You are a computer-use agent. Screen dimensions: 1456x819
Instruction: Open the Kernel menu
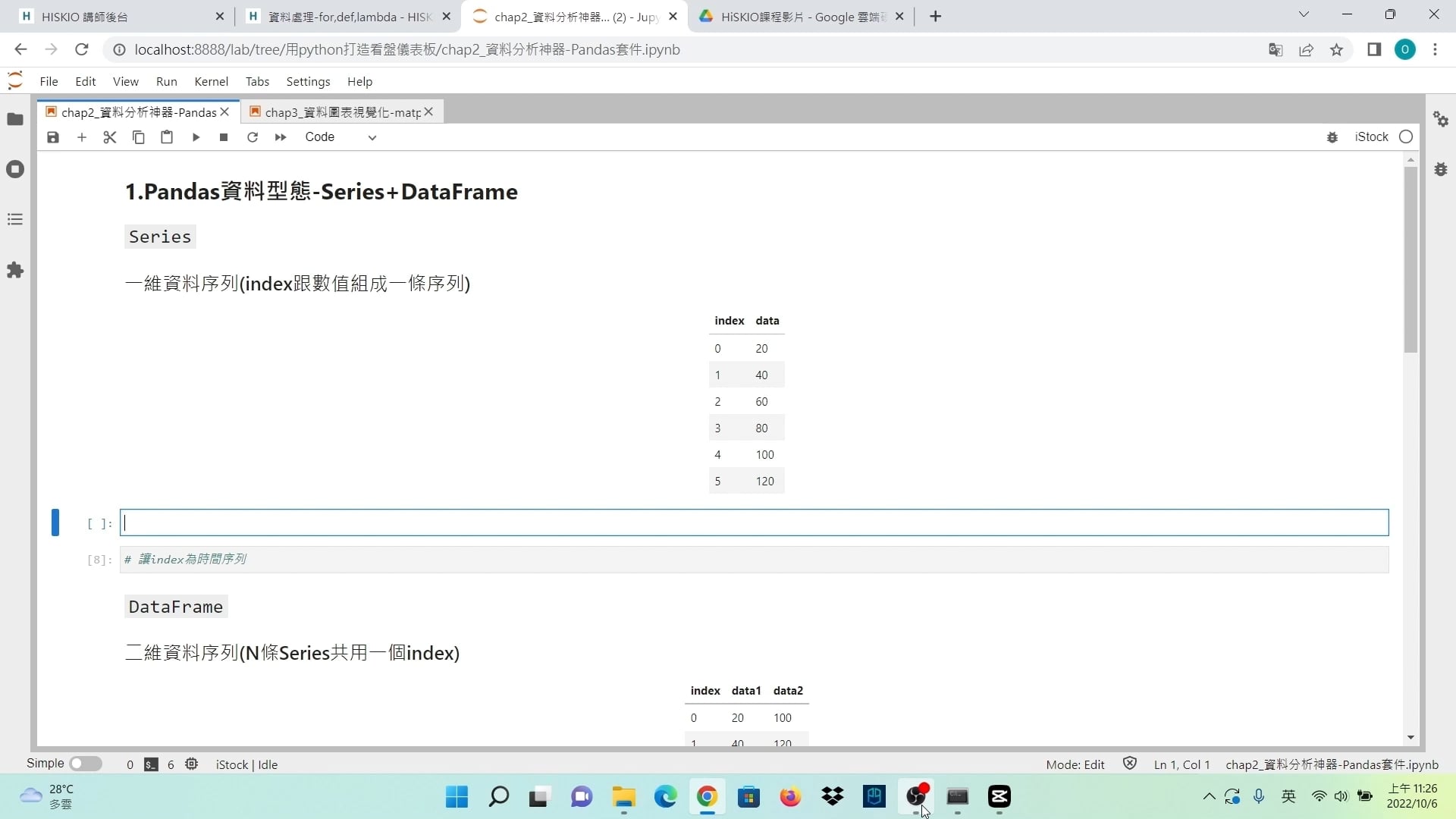(x=211, y=82)
